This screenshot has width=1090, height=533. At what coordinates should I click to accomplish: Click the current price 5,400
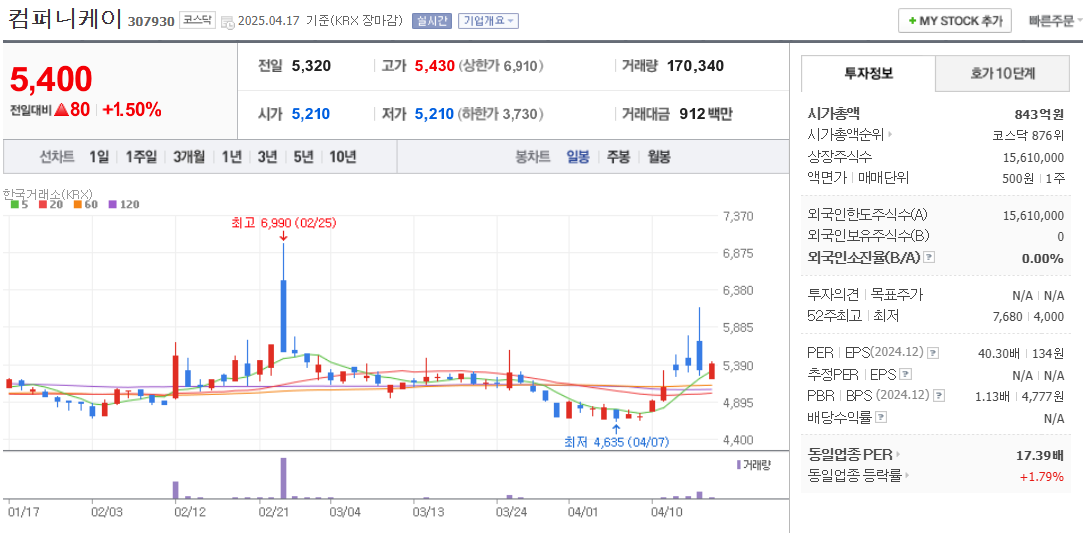[51, 79]
